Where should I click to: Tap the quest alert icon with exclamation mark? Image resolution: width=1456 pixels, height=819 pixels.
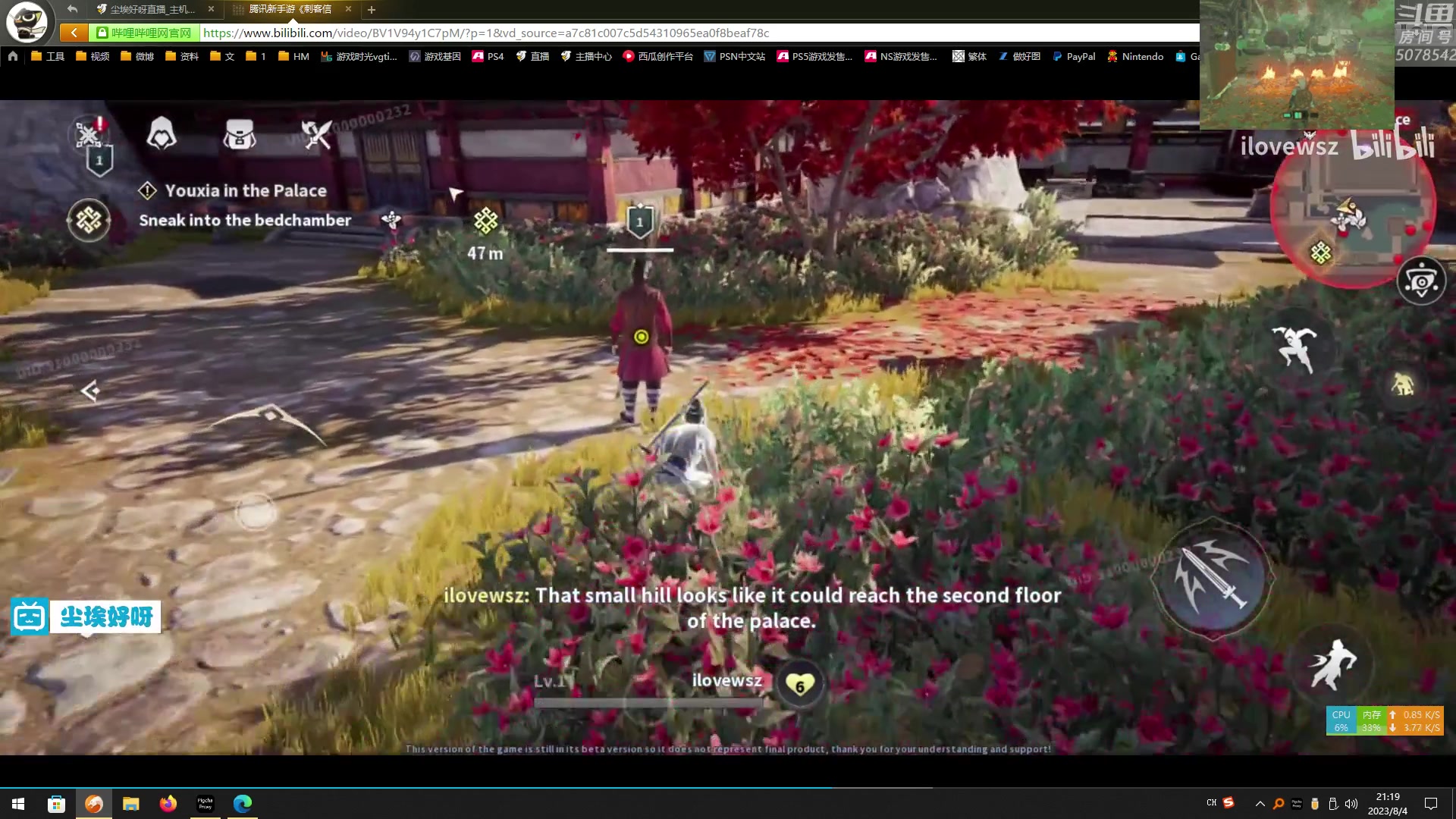coord(90,135)
